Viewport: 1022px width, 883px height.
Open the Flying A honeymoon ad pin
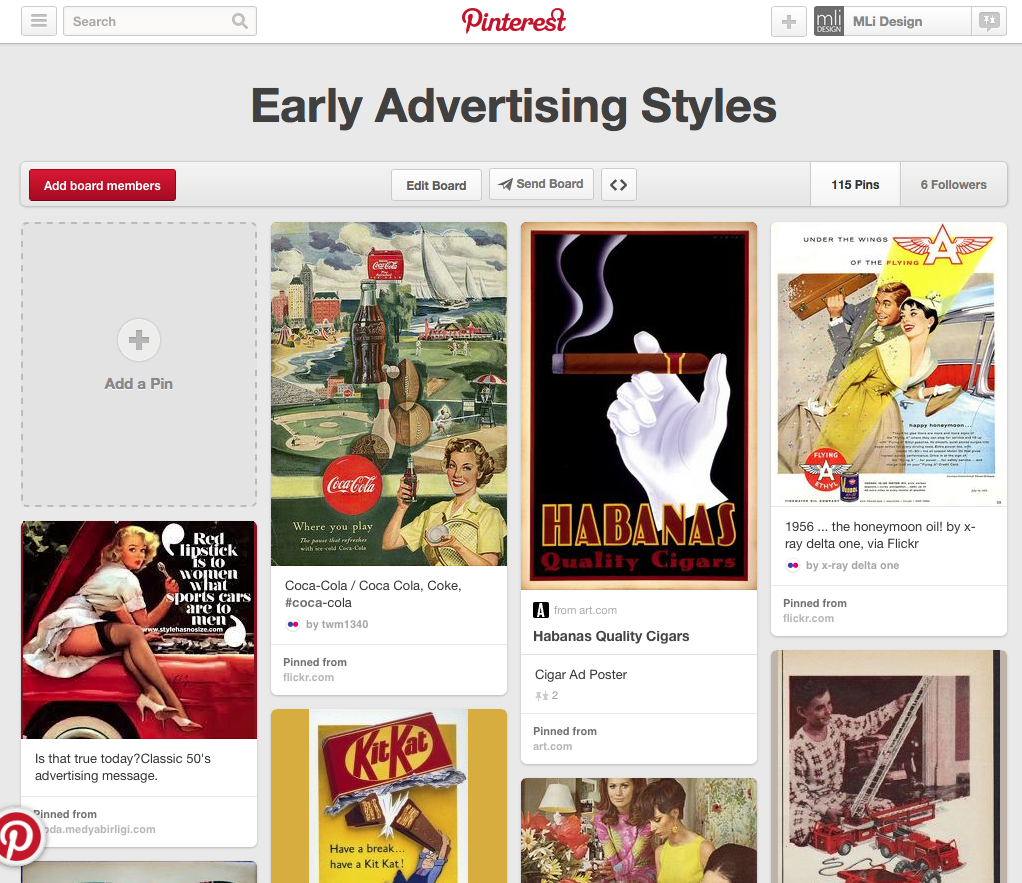(x=889, y=364)
